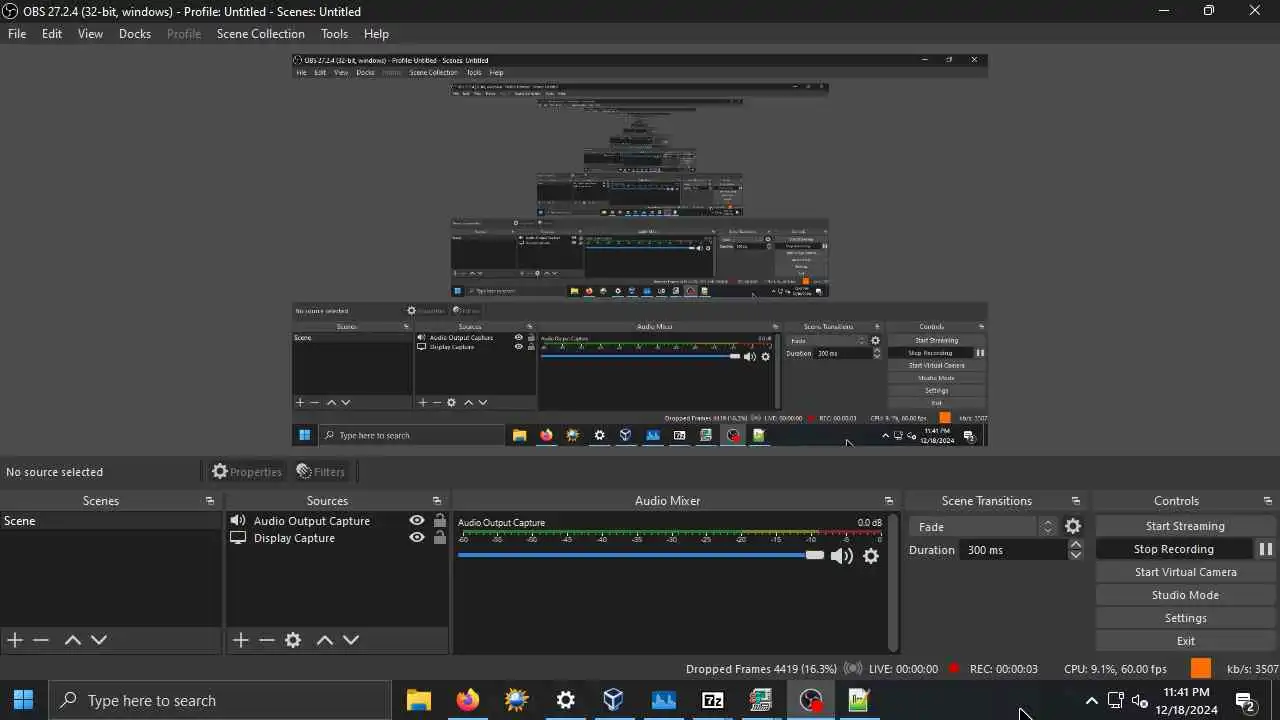Open the Docks menu

coord(135,34)
